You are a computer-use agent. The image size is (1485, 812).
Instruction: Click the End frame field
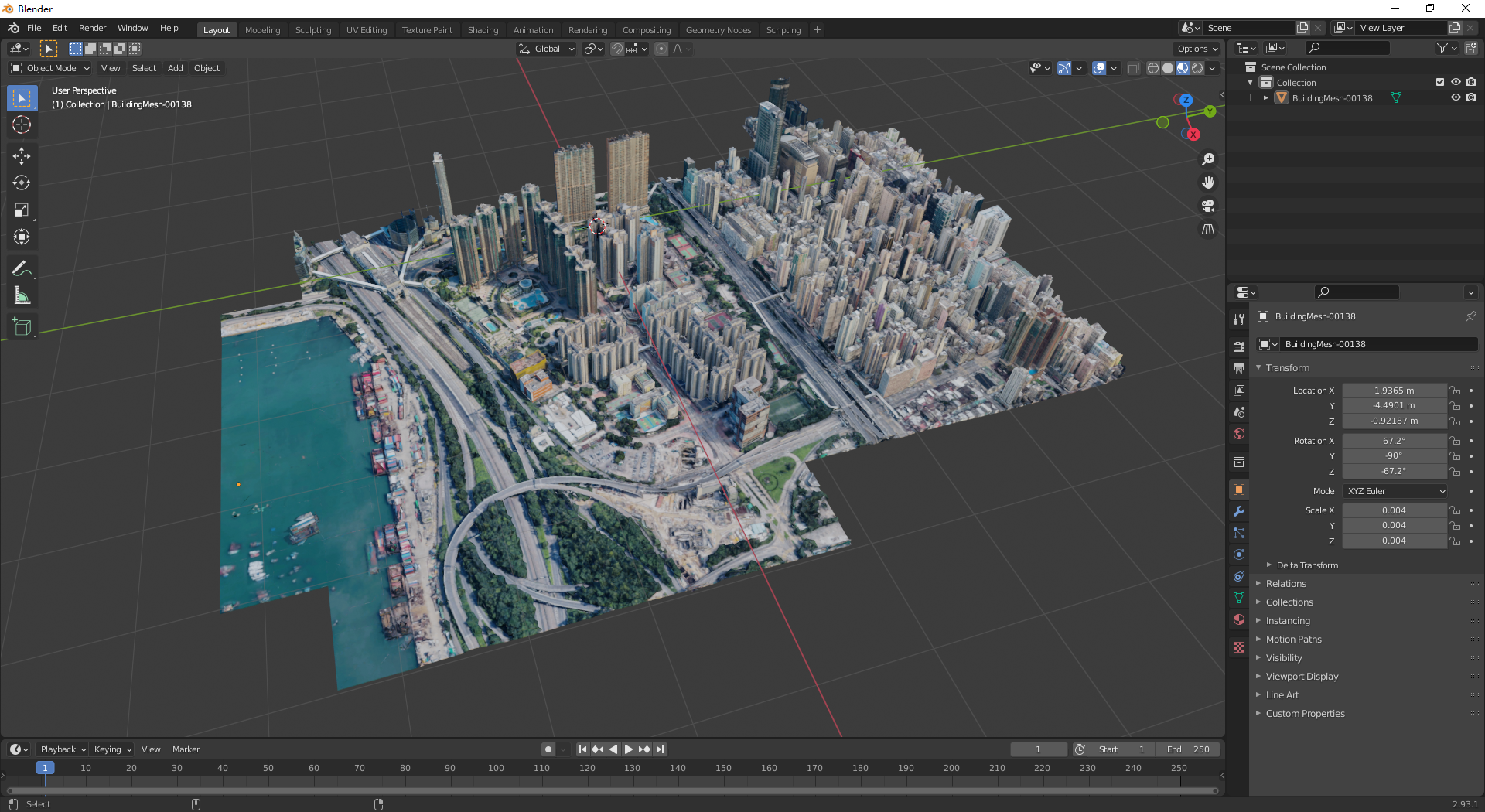tap(1188, 749)
